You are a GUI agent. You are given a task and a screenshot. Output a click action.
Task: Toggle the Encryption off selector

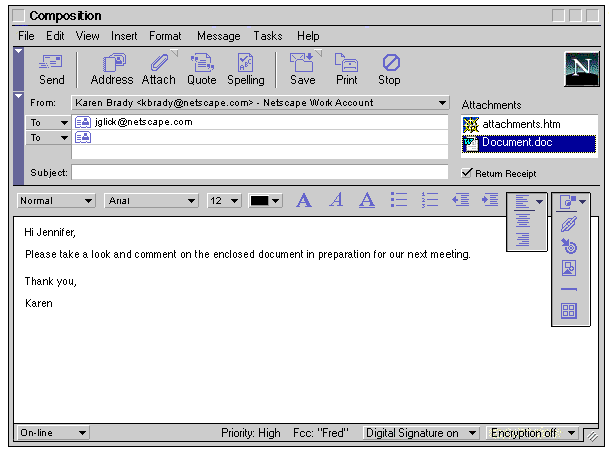pos(532,433)
